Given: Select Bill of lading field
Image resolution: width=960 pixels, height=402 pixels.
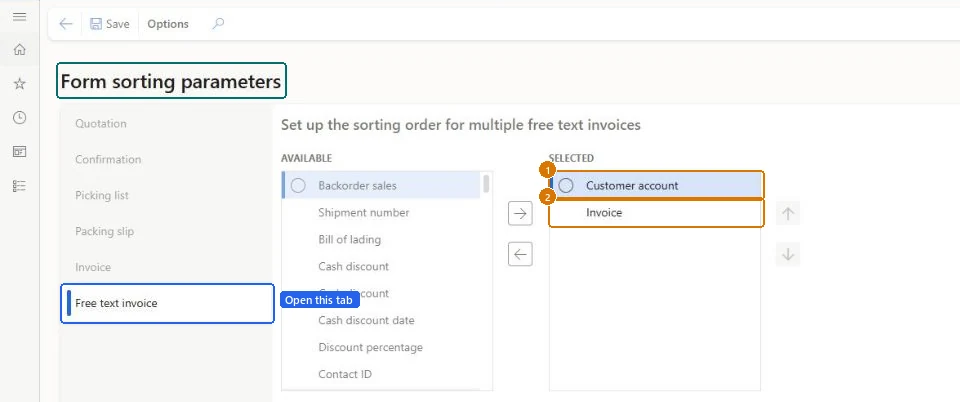Looking at the screenshot, I should (381, 239).
